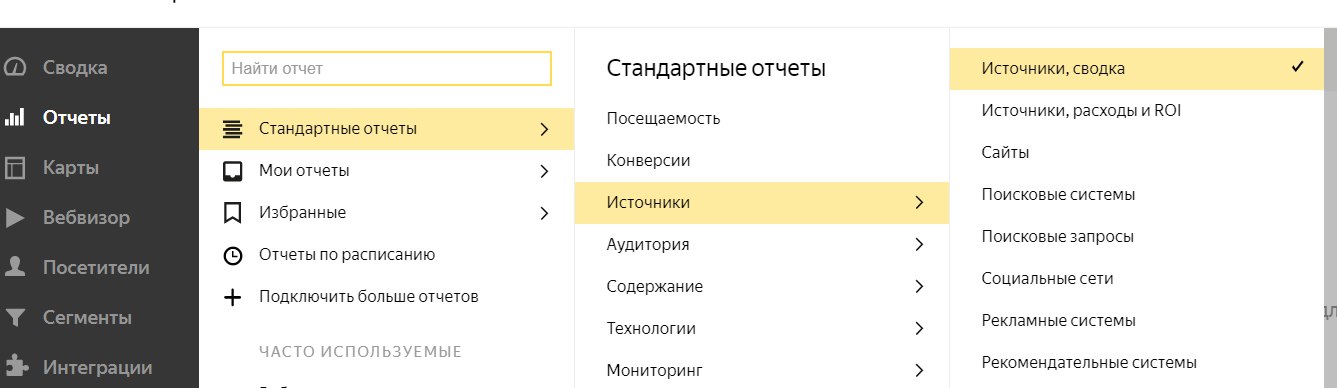Screen dimensions: 1337x388
Task: Choose Источники, расходы и ROI report
Action: coord(1081,111)
